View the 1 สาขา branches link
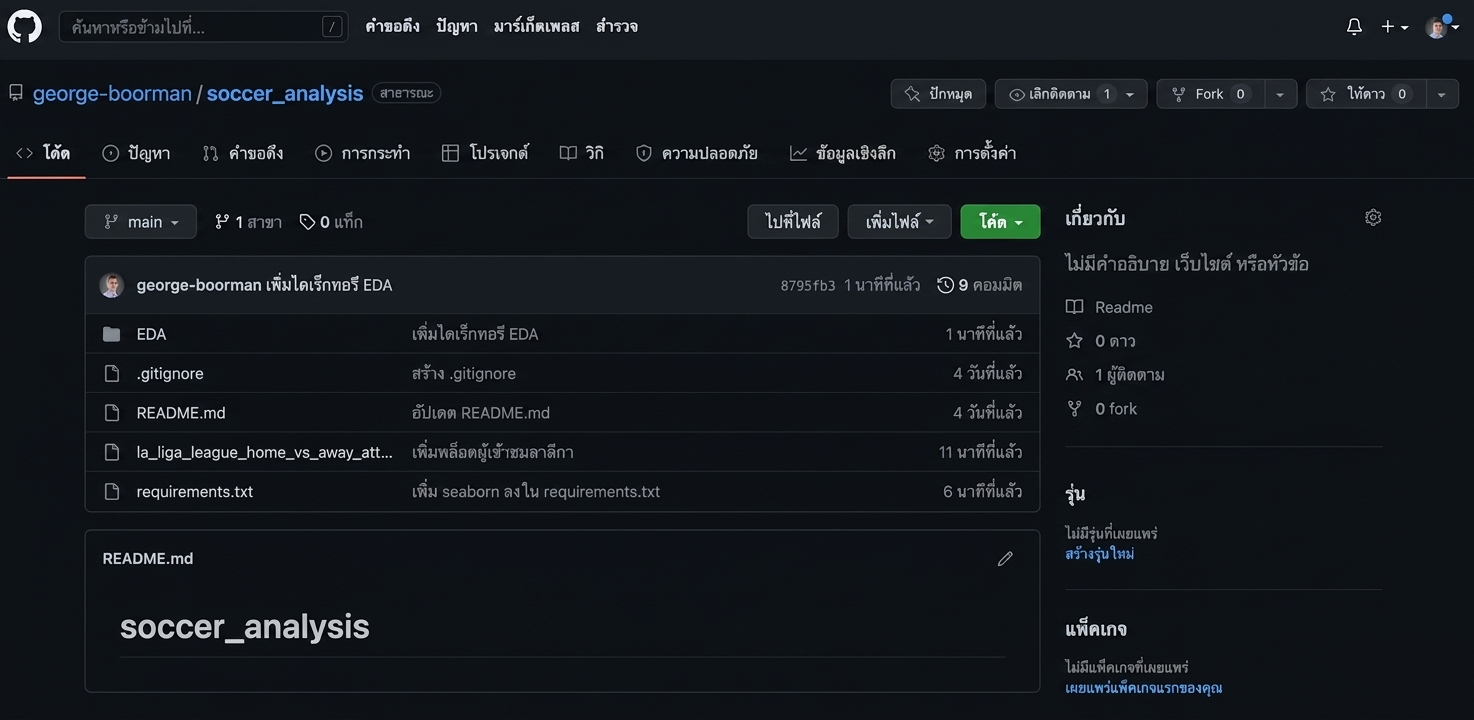1474x720 pixels. click(248, 222)
